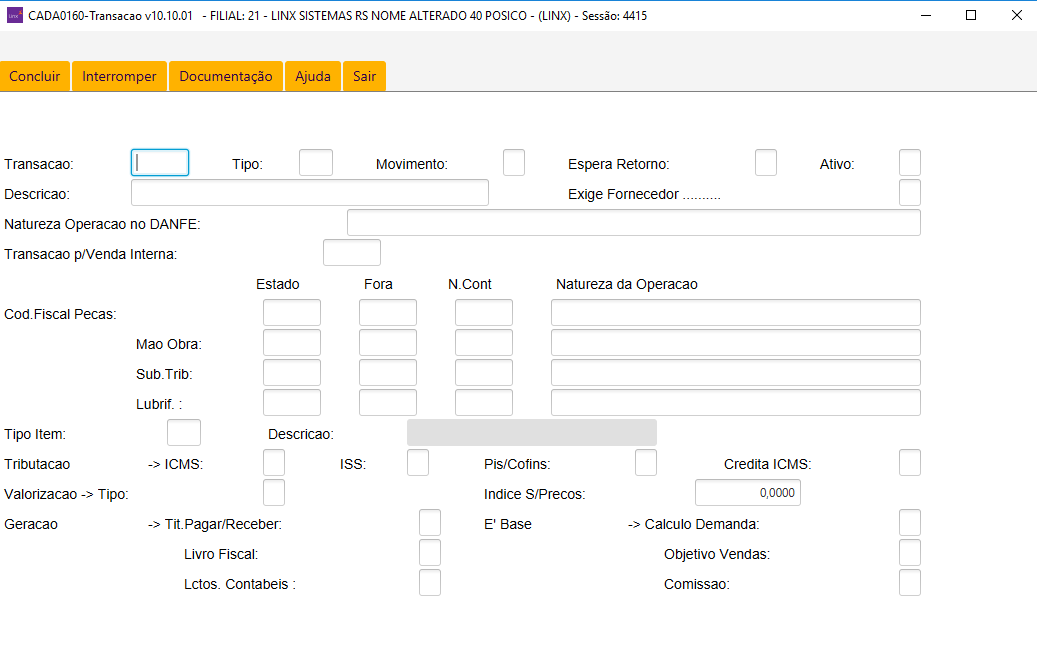
Task: Click the Livro Fiscal box
Action: pyautogui.click(x=430, y=553)
